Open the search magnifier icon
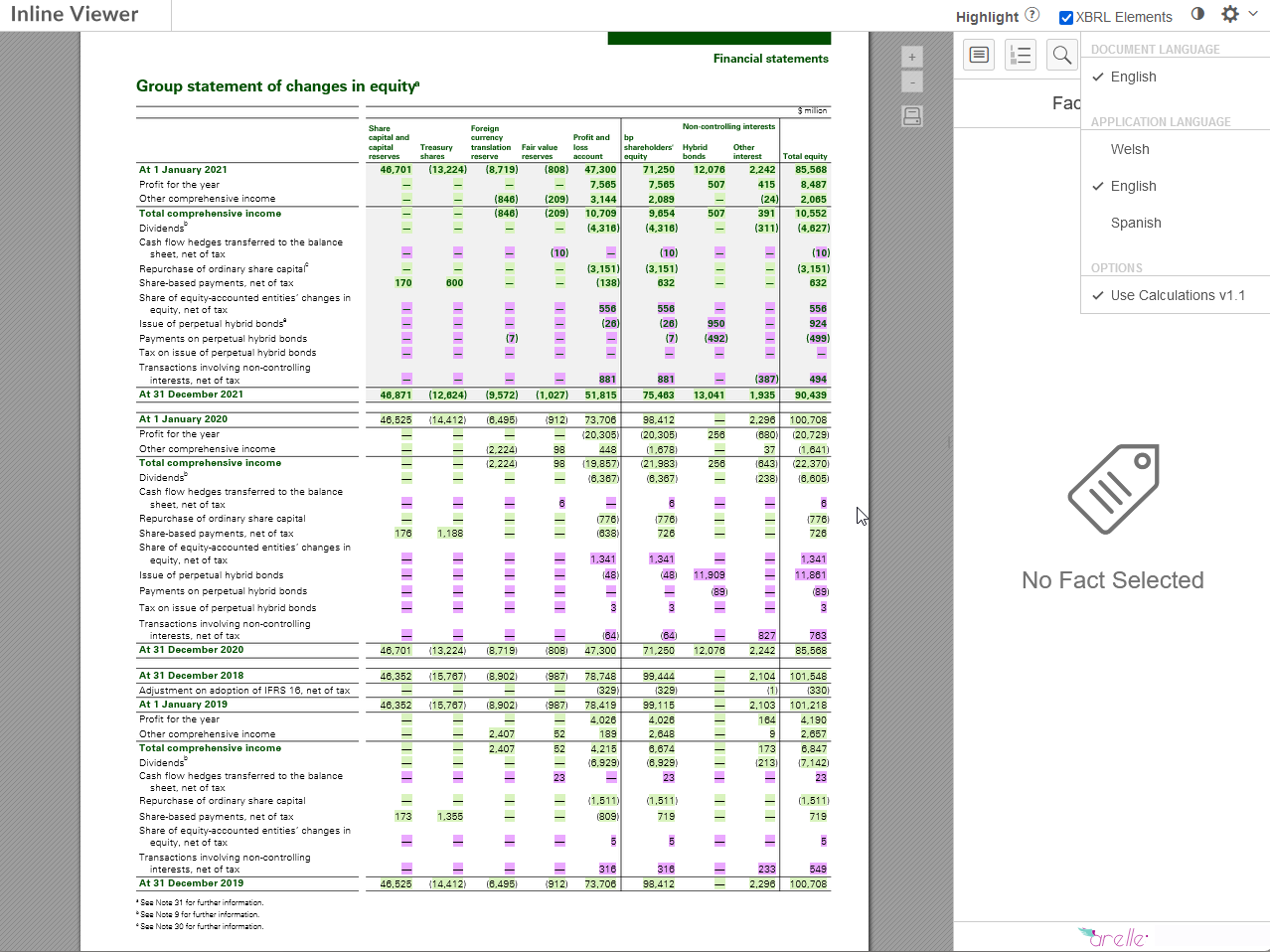Screen dimensions: 1270x952 click(1062, 55)
